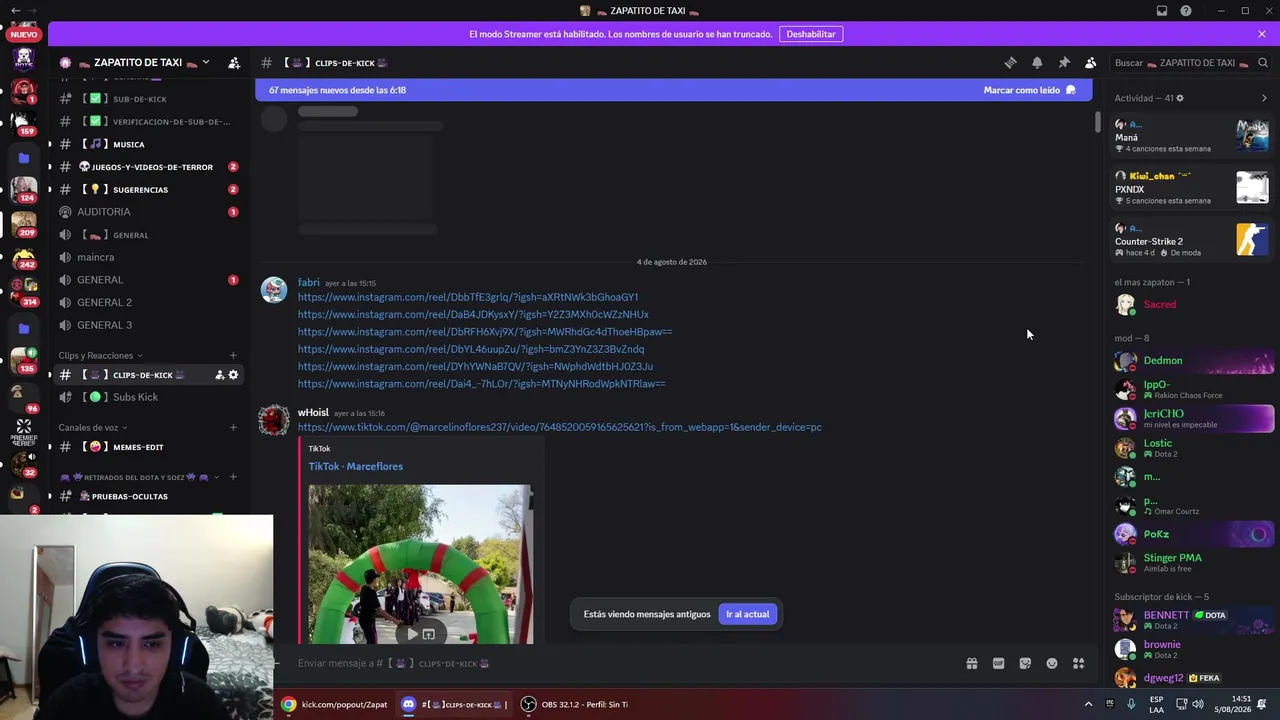Focus the message input for clips-de-kick
The image size is (1280, 720).
point(620,663)
